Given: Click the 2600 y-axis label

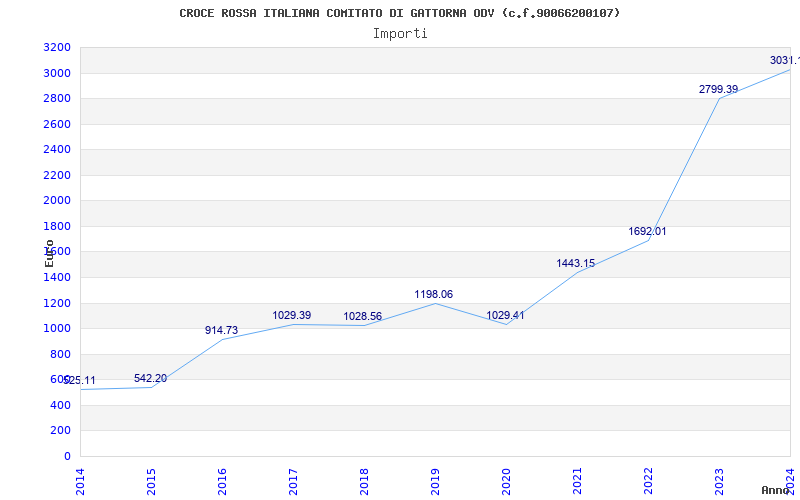Looking at the screenshot, I should [x=57, y=124].
